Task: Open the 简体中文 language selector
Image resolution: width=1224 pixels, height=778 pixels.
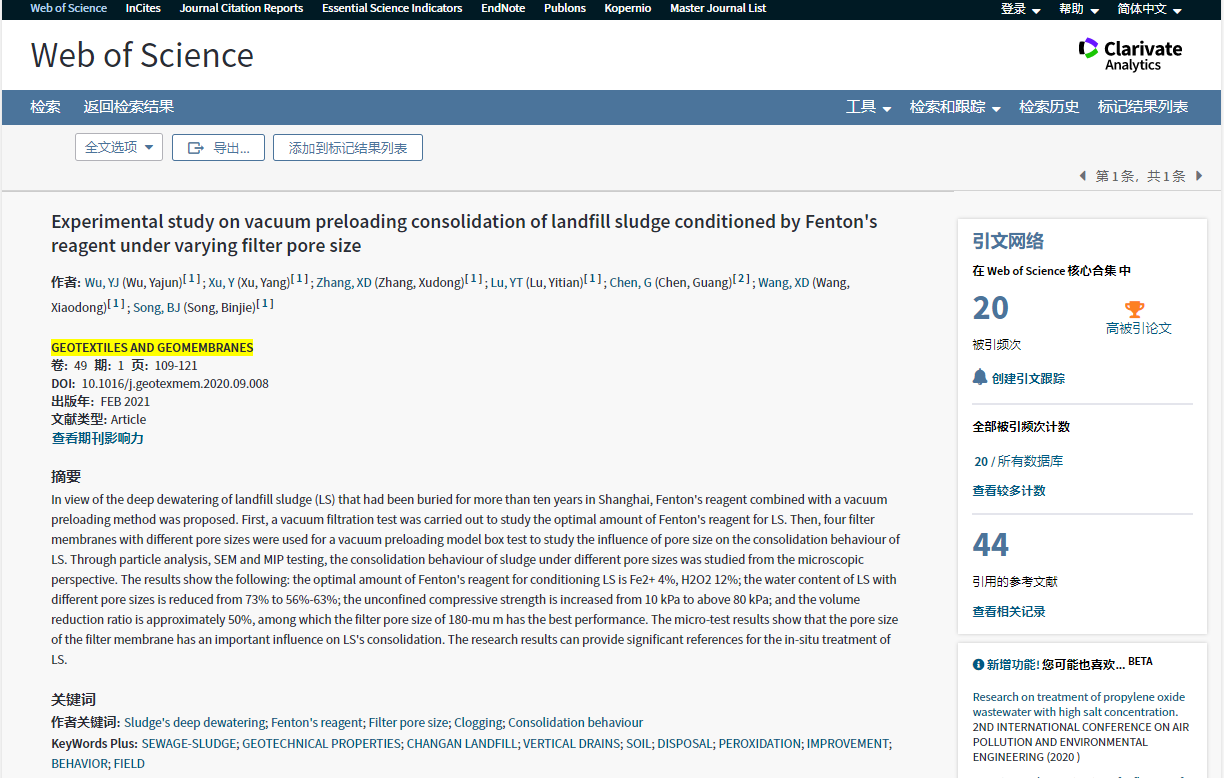Action: (x=1149, y=9)
